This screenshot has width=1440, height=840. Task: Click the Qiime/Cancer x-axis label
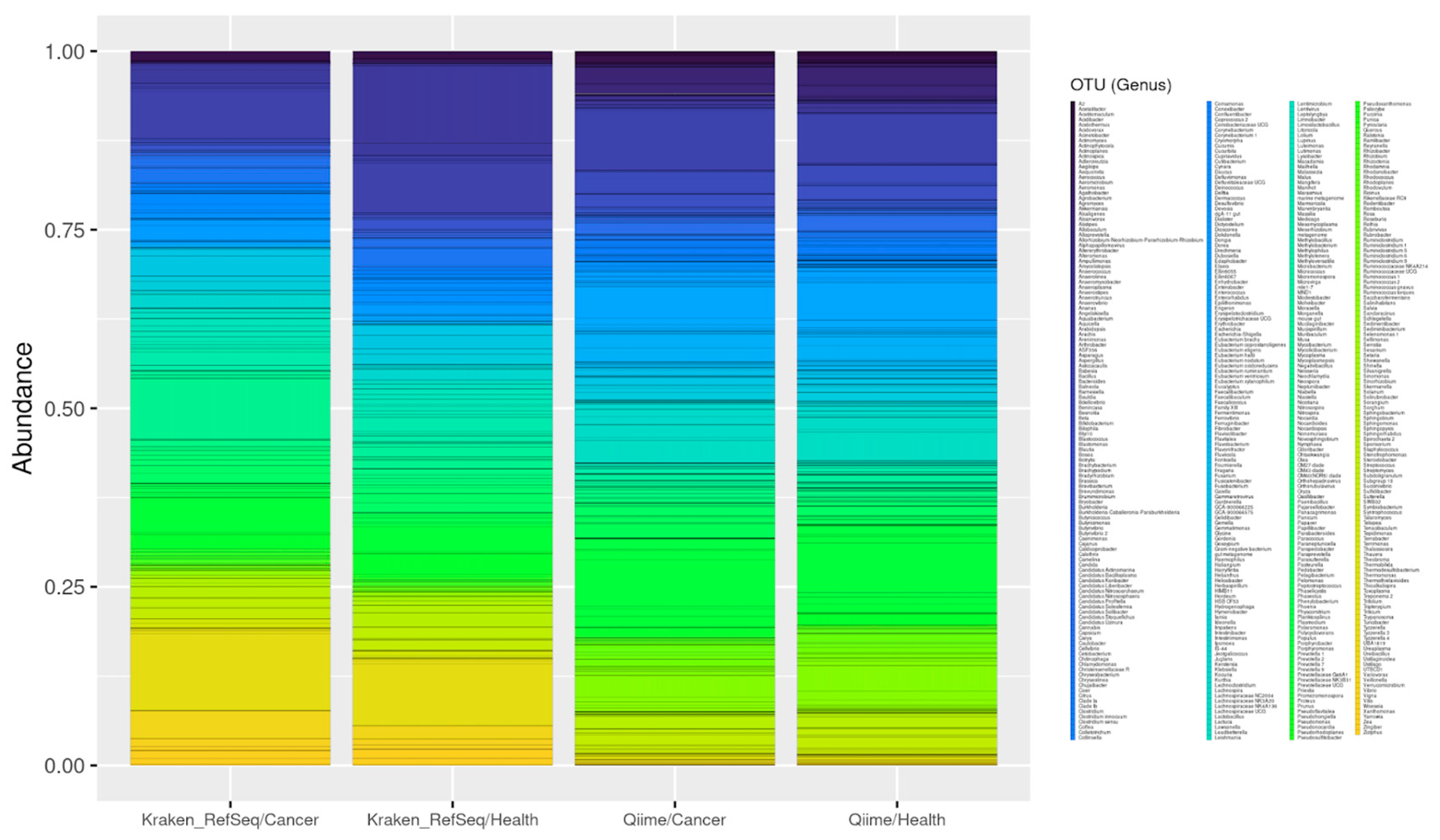pos(674,819)
